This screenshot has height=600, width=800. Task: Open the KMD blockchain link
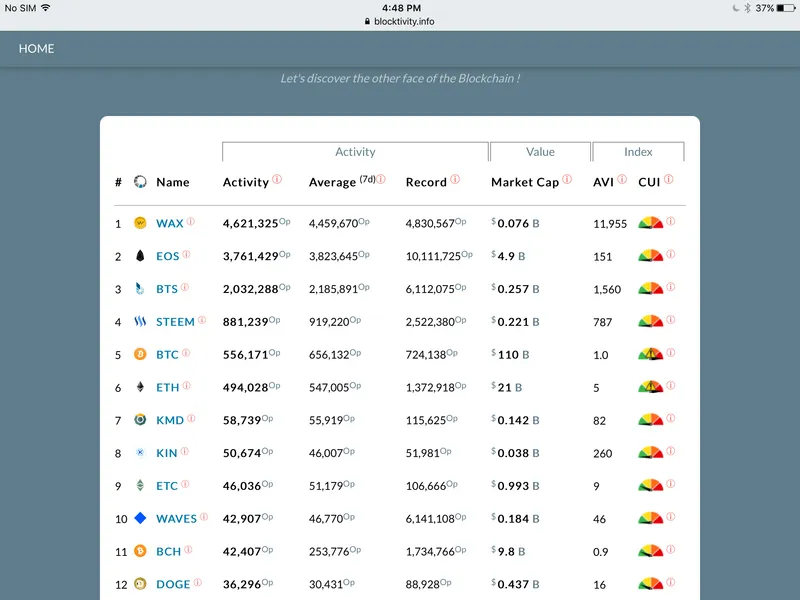[x=170, y=420]
